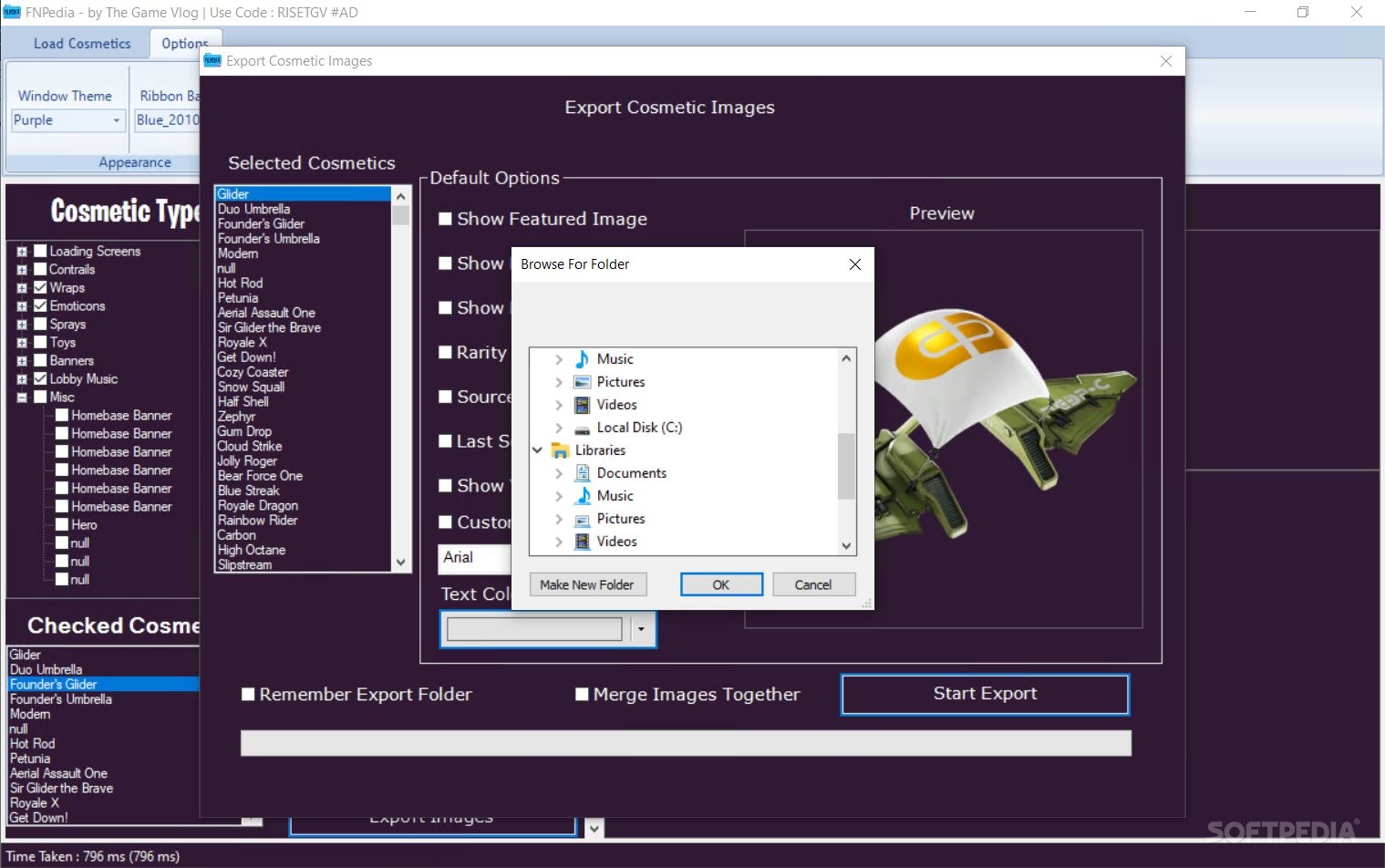
Task: Enable Remember Export Folder
Action: tap(248, 695)
